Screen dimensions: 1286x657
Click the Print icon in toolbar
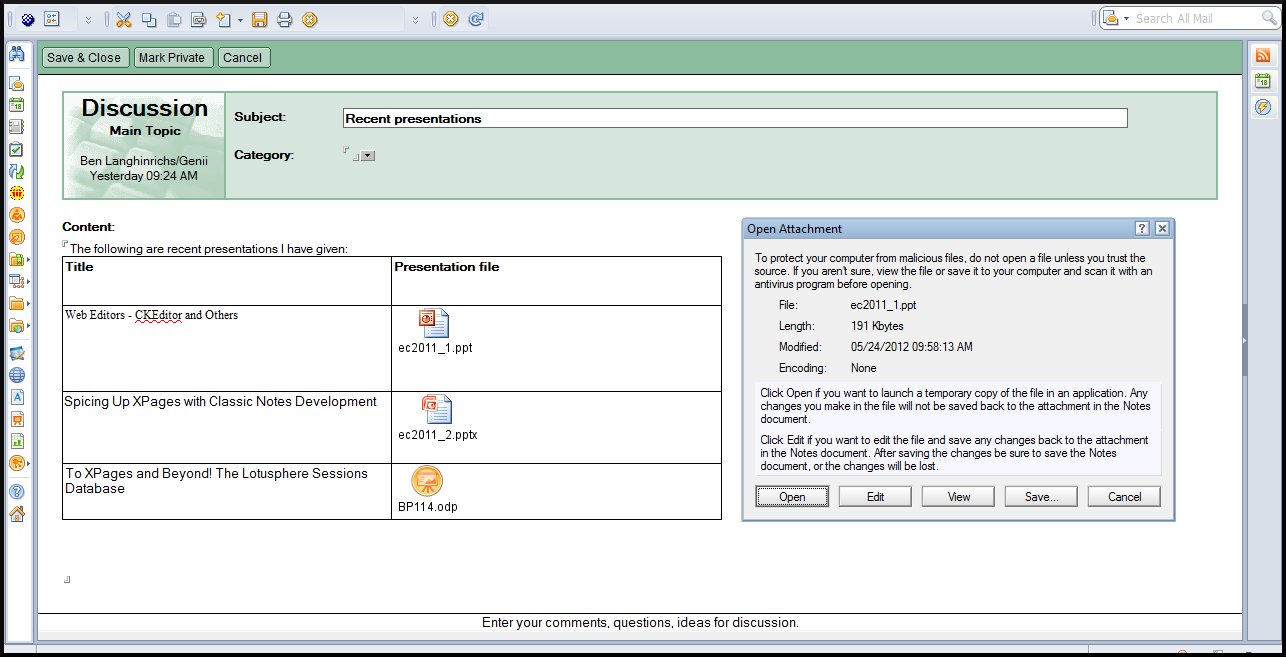[284, 19]
